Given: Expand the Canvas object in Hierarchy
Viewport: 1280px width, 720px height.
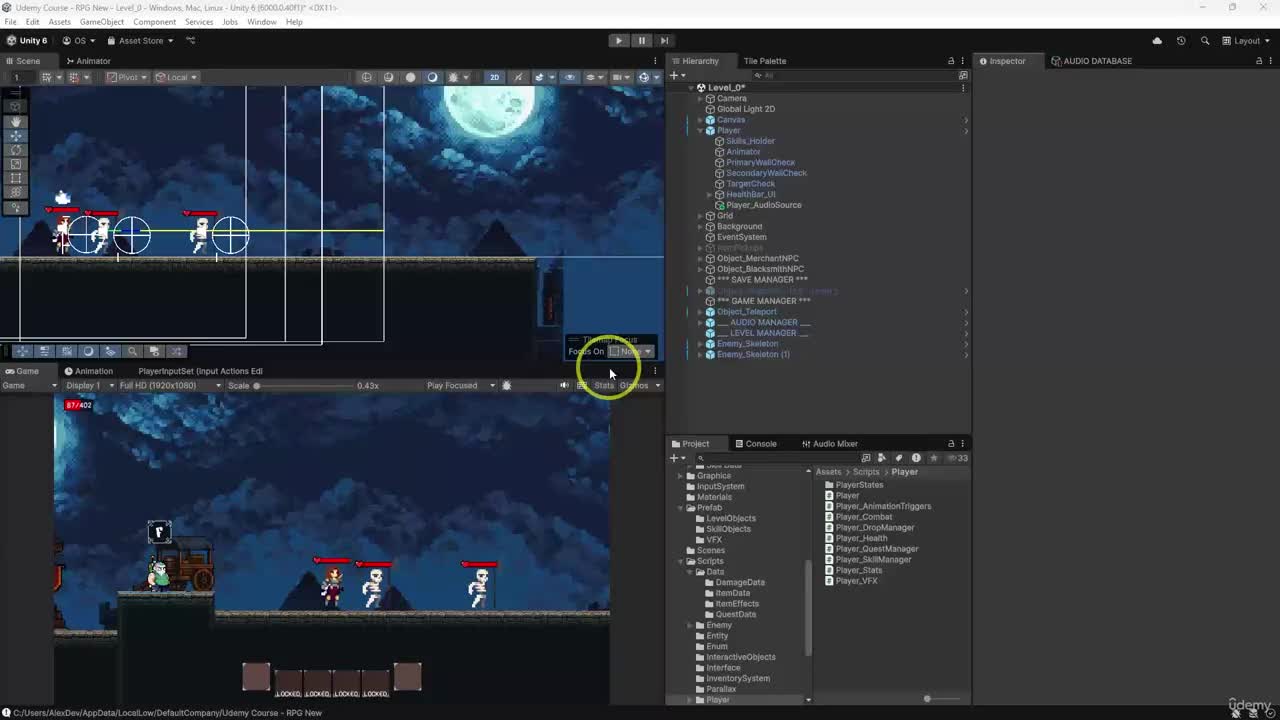Looking at the screenshot, I should (700, 120).
